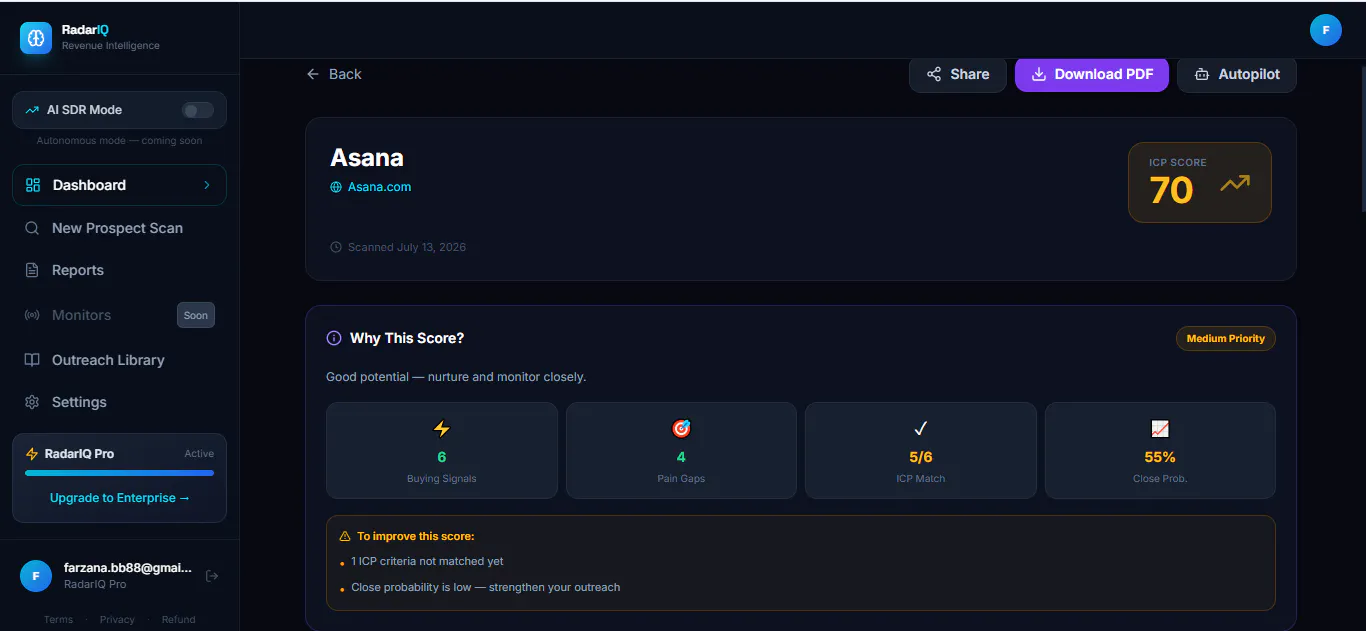Open the Terms footer link
The height and width of the screenshot is (631, 1366).
click(58, 619)
